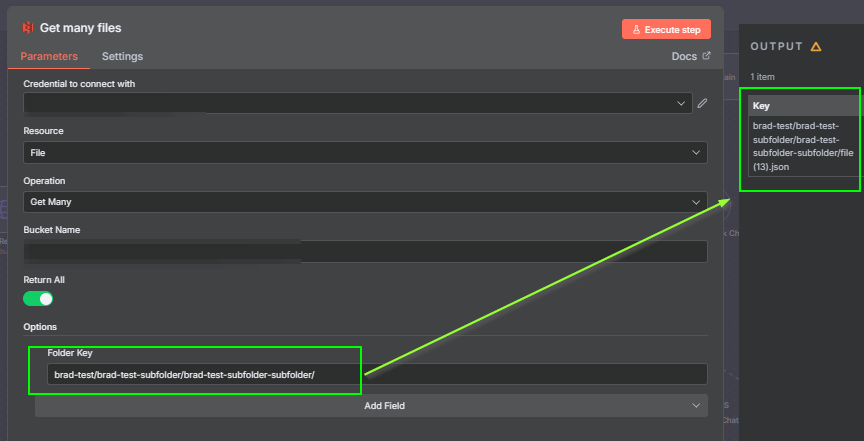Click the external link icon beside Docs

707,56
